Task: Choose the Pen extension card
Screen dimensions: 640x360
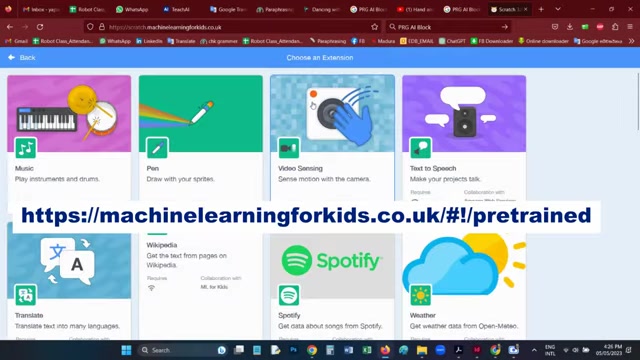Action: (200, 138)
